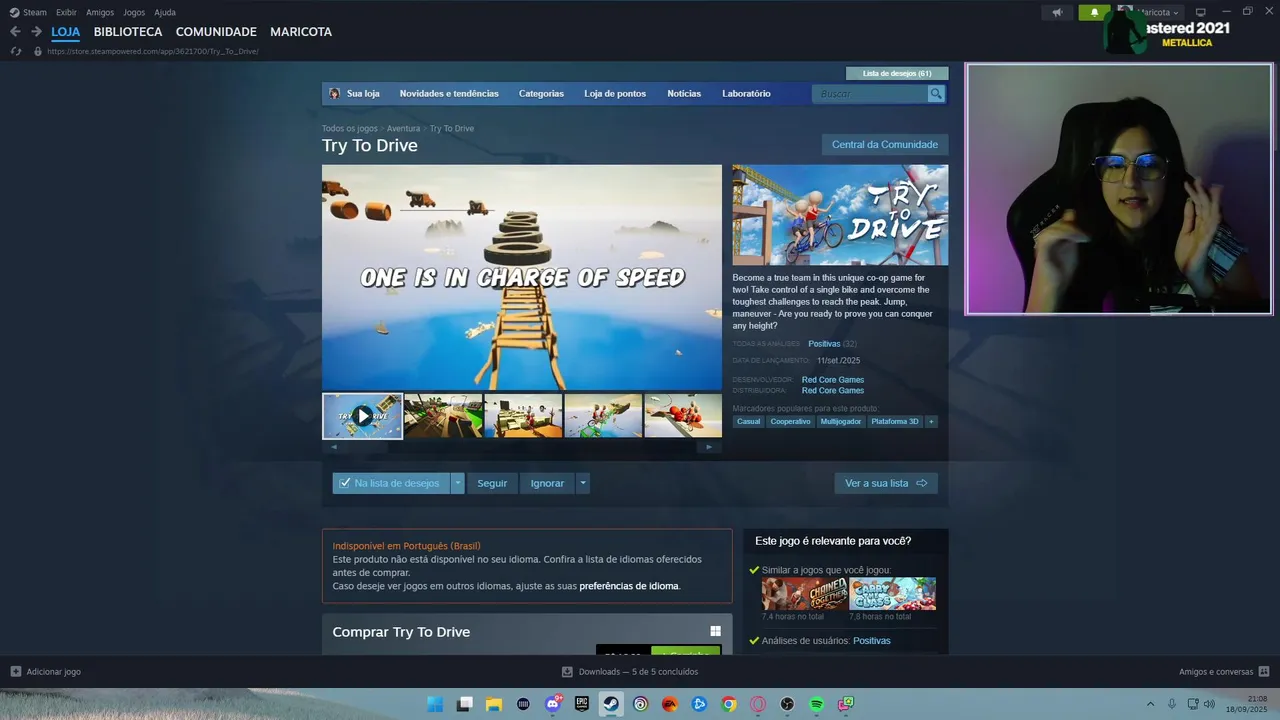Open Maricota account dropdown
Image resolution: width=1280 pixels, height=720 pixels.
(1158, 12)
